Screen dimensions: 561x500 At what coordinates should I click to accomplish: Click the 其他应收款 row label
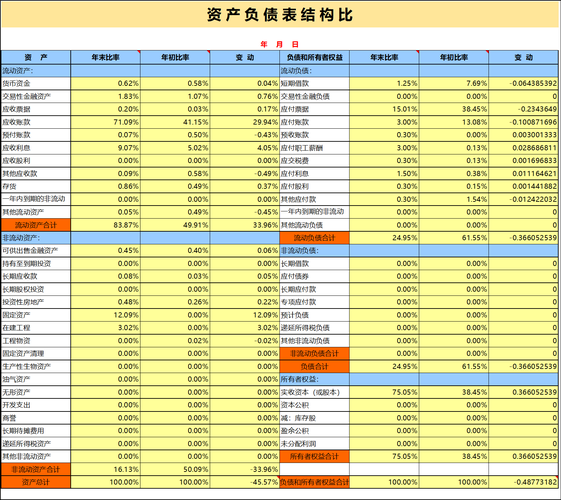[x=36, y=173]
